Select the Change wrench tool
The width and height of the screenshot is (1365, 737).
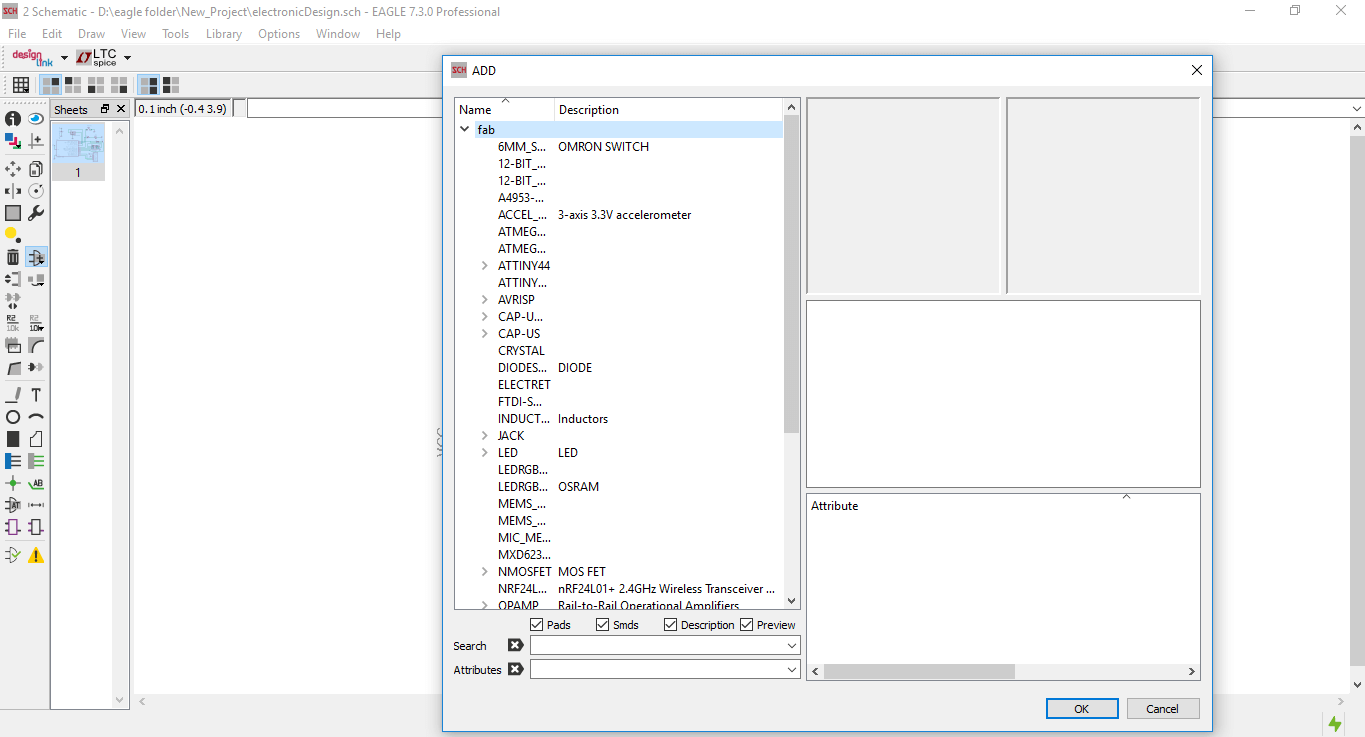pyautogui.click(x=36, y=213)
